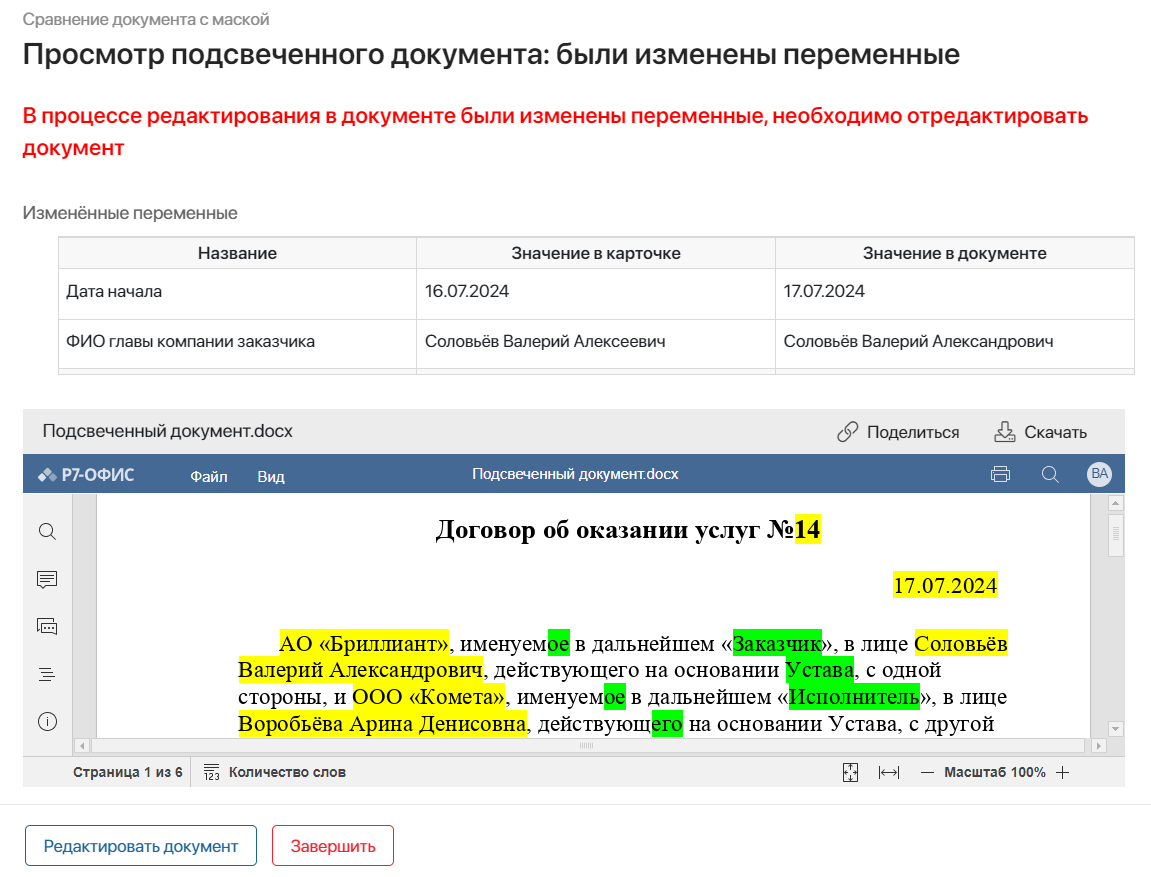Screen dimensions: 1151x877
Task: Open the search panel in left sidebar
Action: click(x=47, y=531)
